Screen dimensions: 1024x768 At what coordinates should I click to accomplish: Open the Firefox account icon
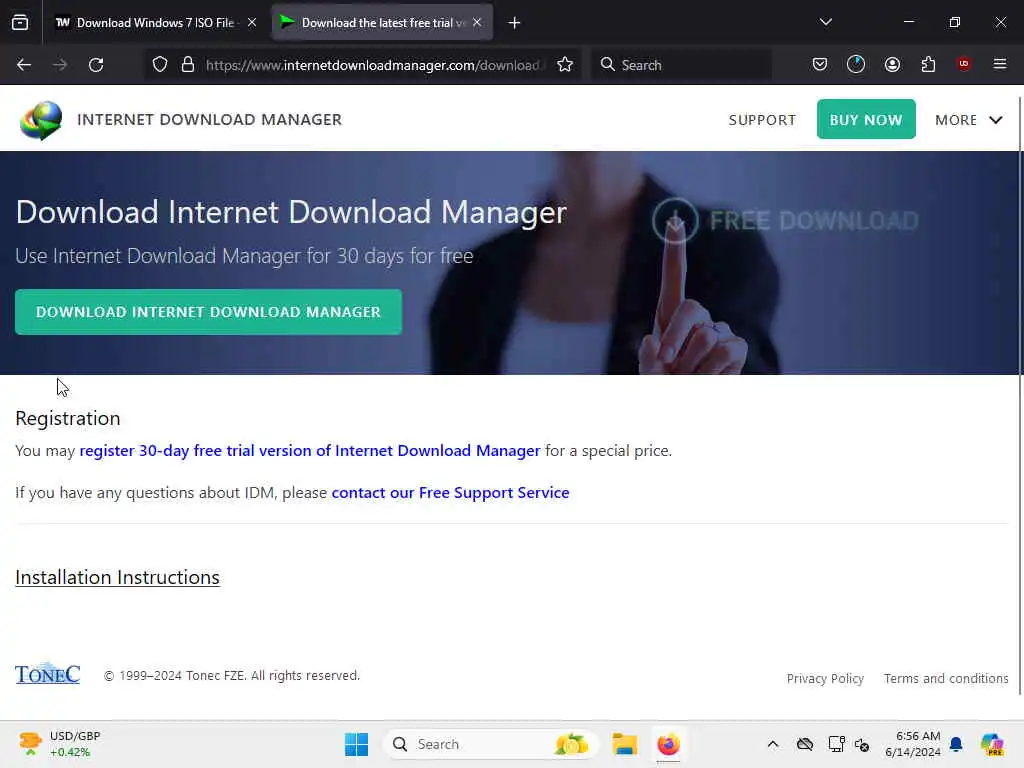click(x=892, y=65)
